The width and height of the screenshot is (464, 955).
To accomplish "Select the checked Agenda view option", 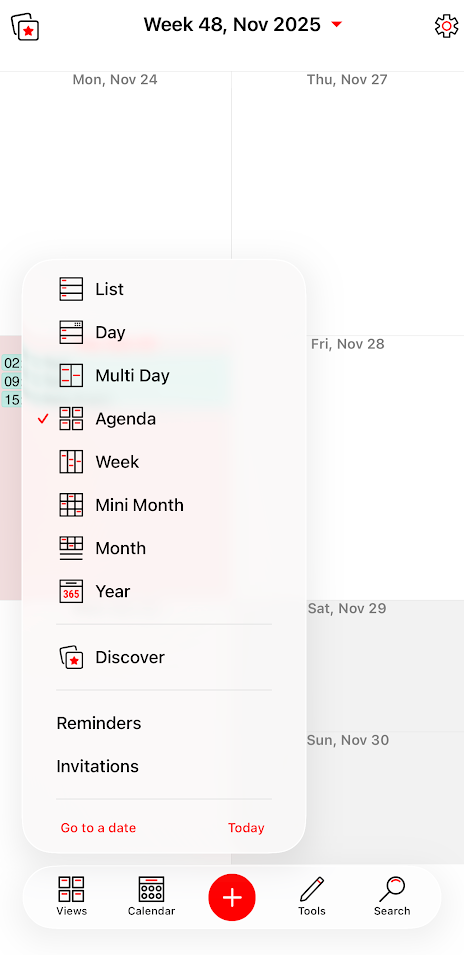I will (x=125, y=418).
